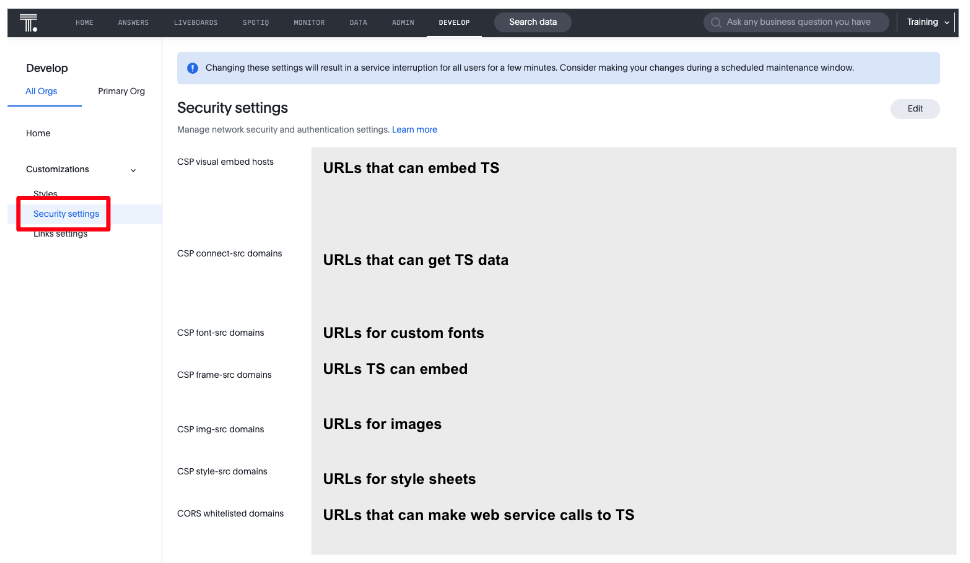Switch to the SpotIQ tab
Screen dimensions: 970x563
[x=256, y=22]
